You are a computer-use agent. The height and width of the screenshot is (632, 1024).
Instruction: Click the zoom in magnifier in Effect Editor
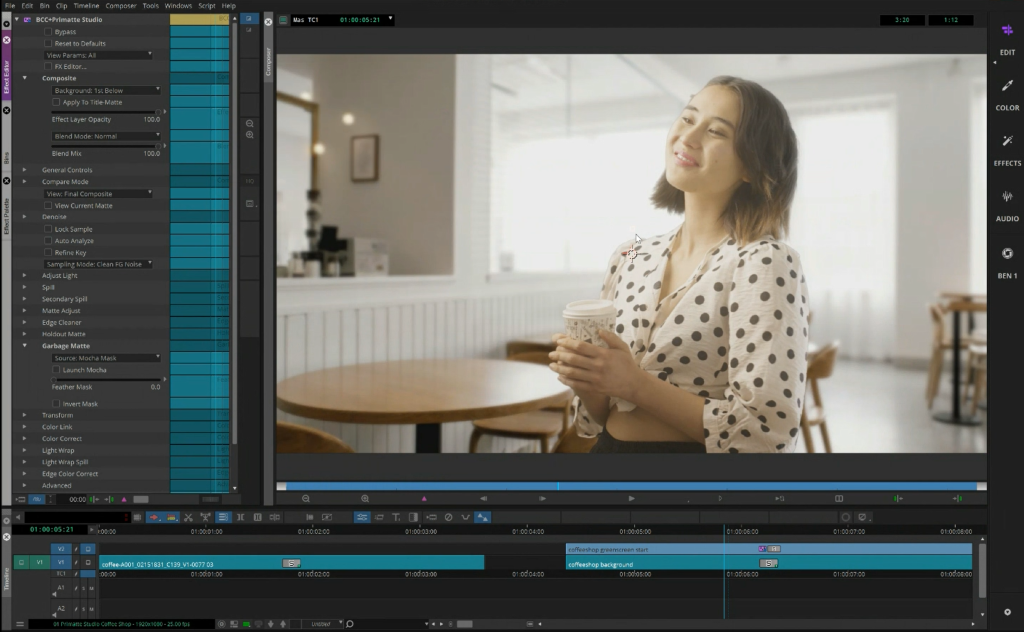coord(250,135)
